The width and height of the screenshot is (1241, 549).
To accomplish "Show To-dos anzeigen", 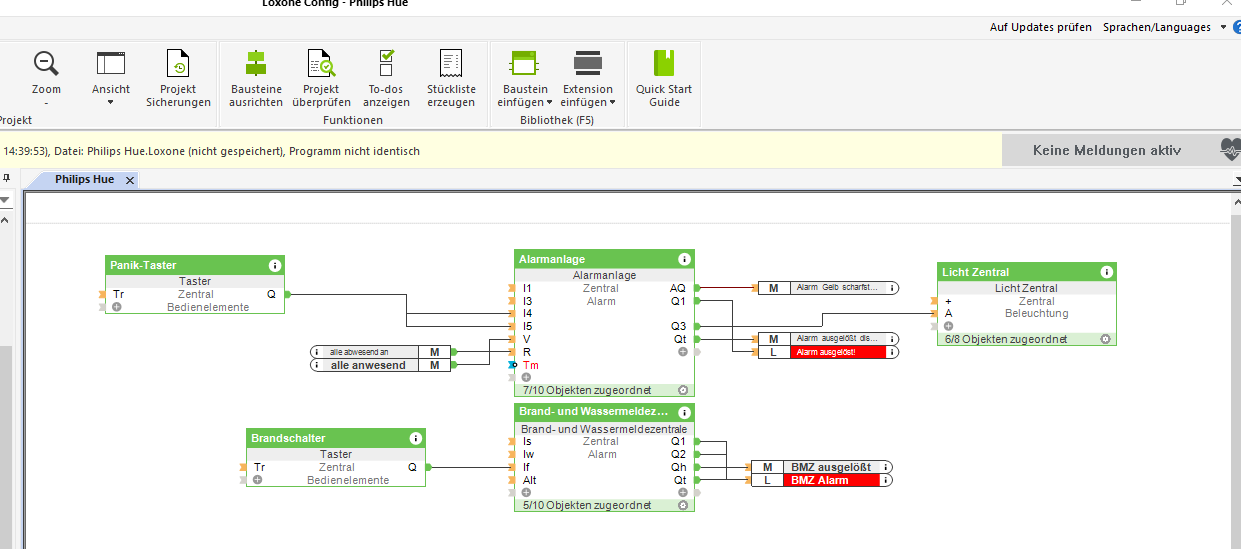I will 386,78.
